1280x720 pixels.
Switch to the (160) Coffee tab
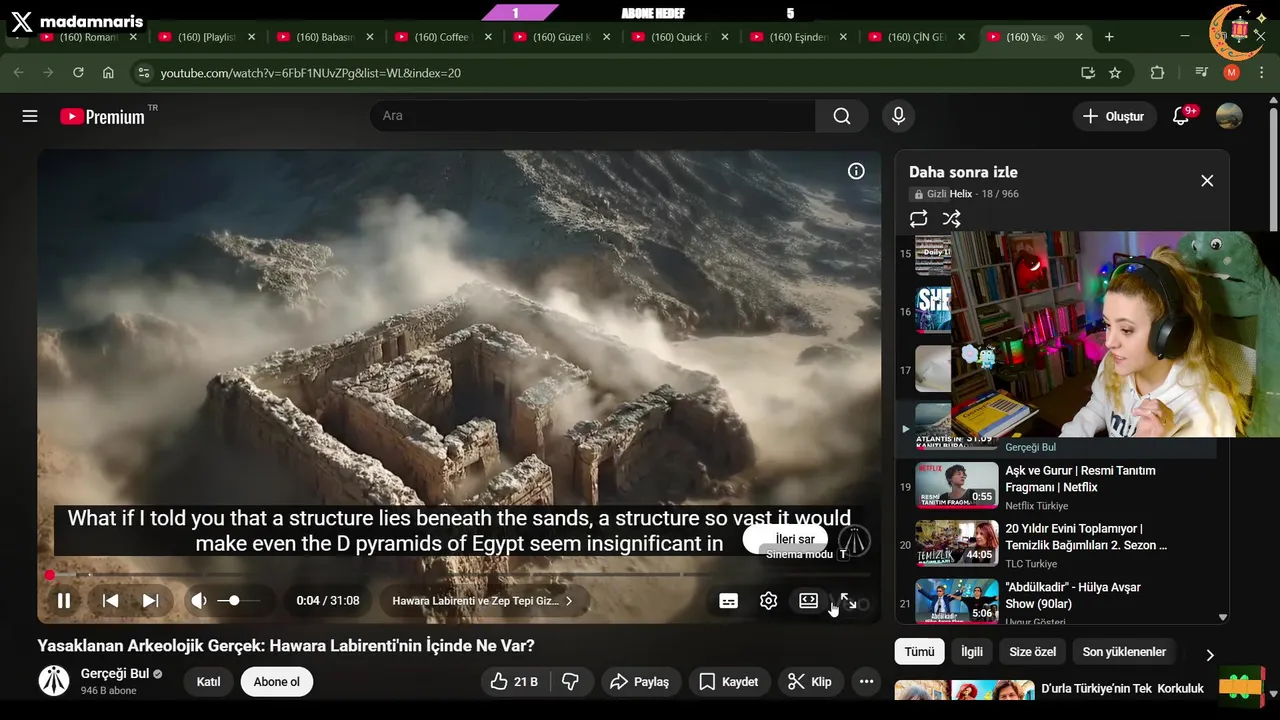click(443, 37)
